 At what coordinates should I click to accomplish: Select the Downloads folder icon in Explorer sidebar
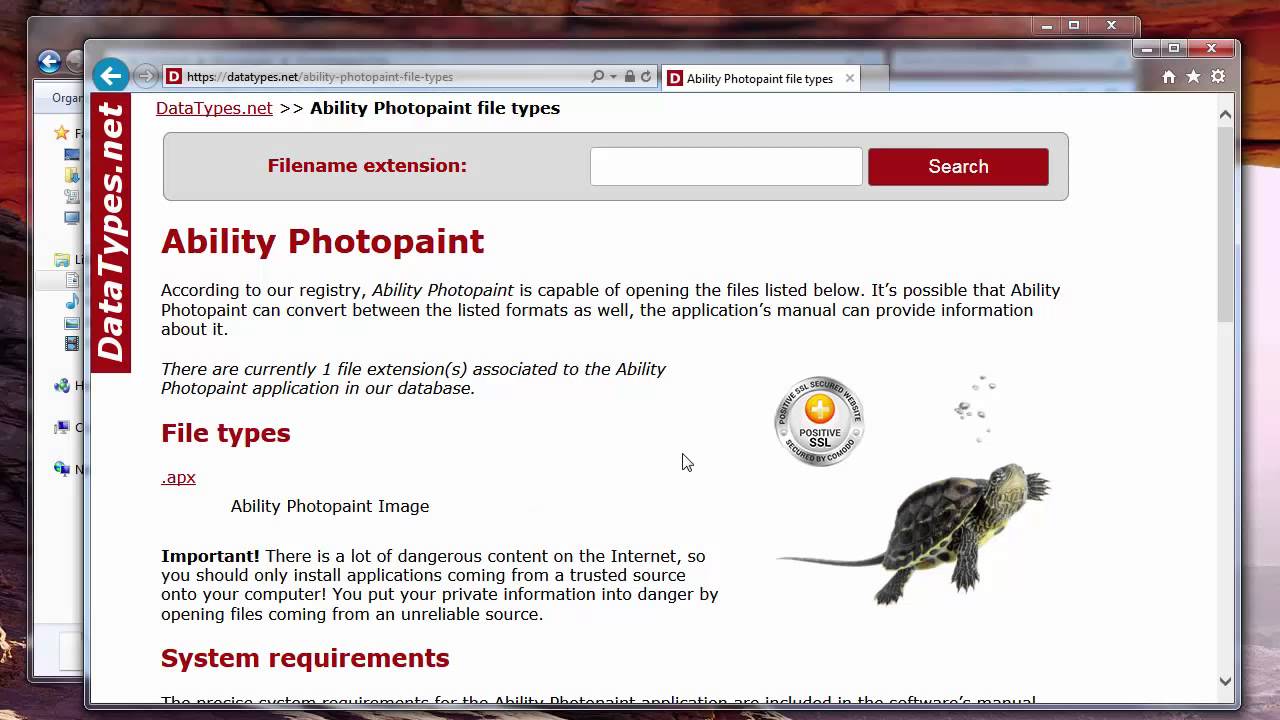72,176
